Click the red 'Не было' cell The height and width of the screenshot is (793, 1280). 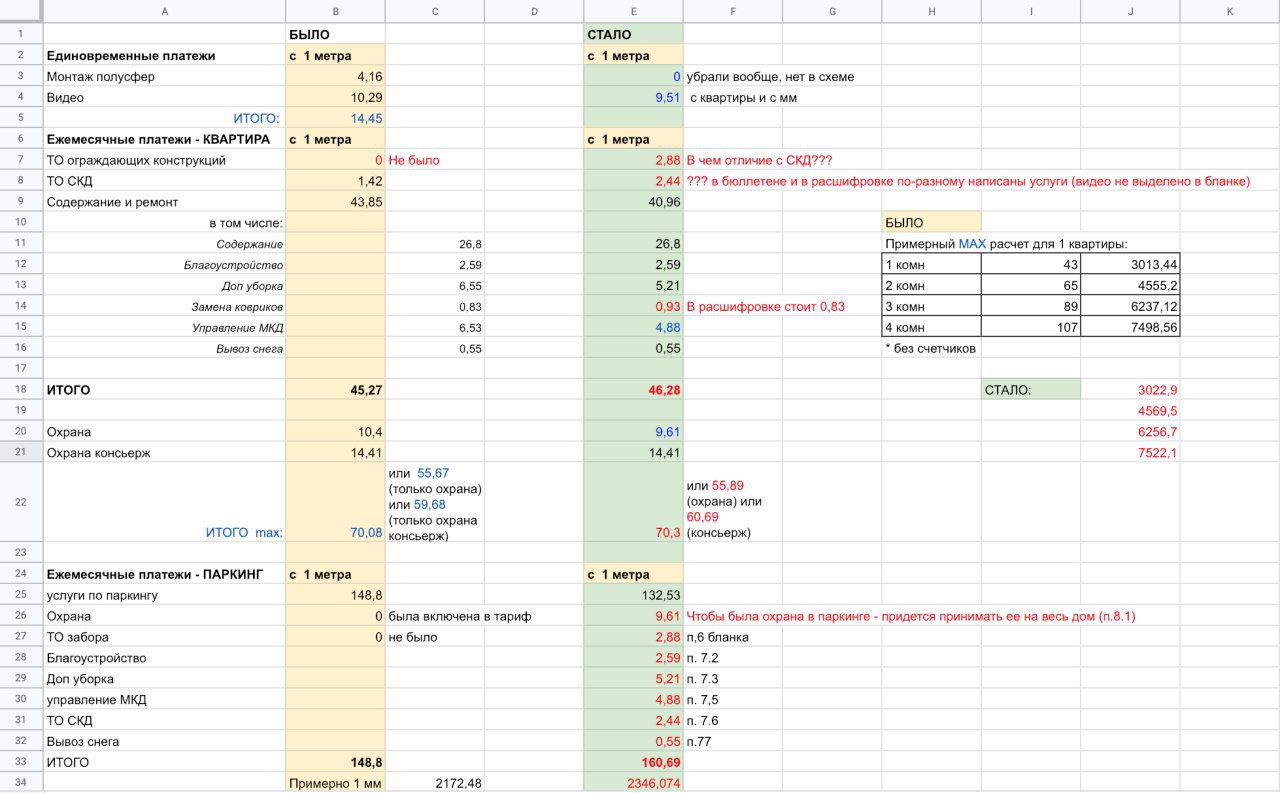[x=435, y=160]
